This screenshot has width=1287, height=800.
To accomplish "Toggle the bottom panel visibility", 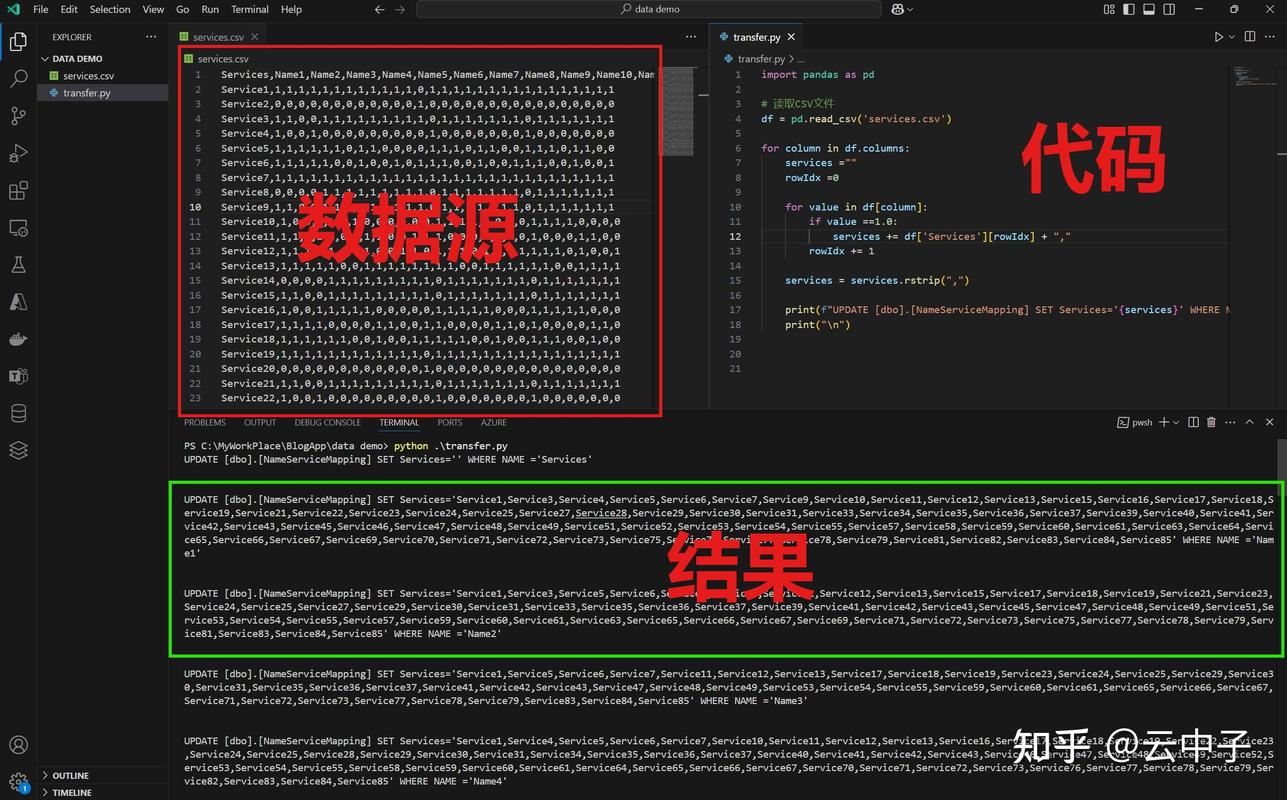I will tap(1148, 9).
